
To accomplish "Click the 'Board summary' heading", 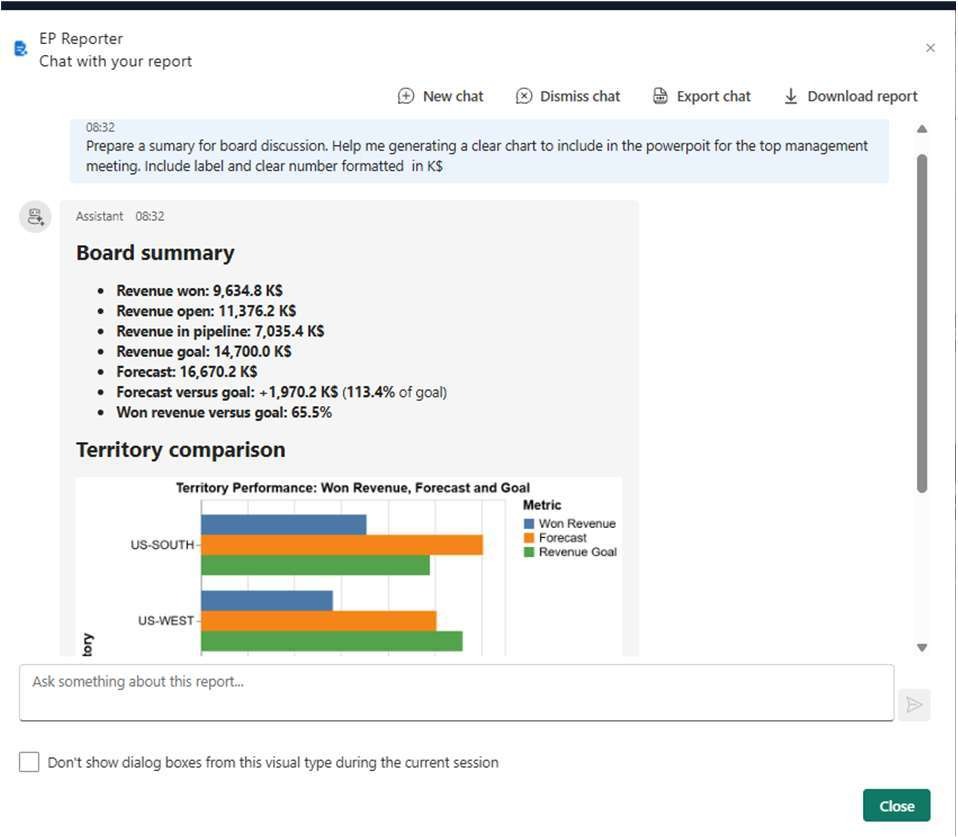I will [155, 253].
